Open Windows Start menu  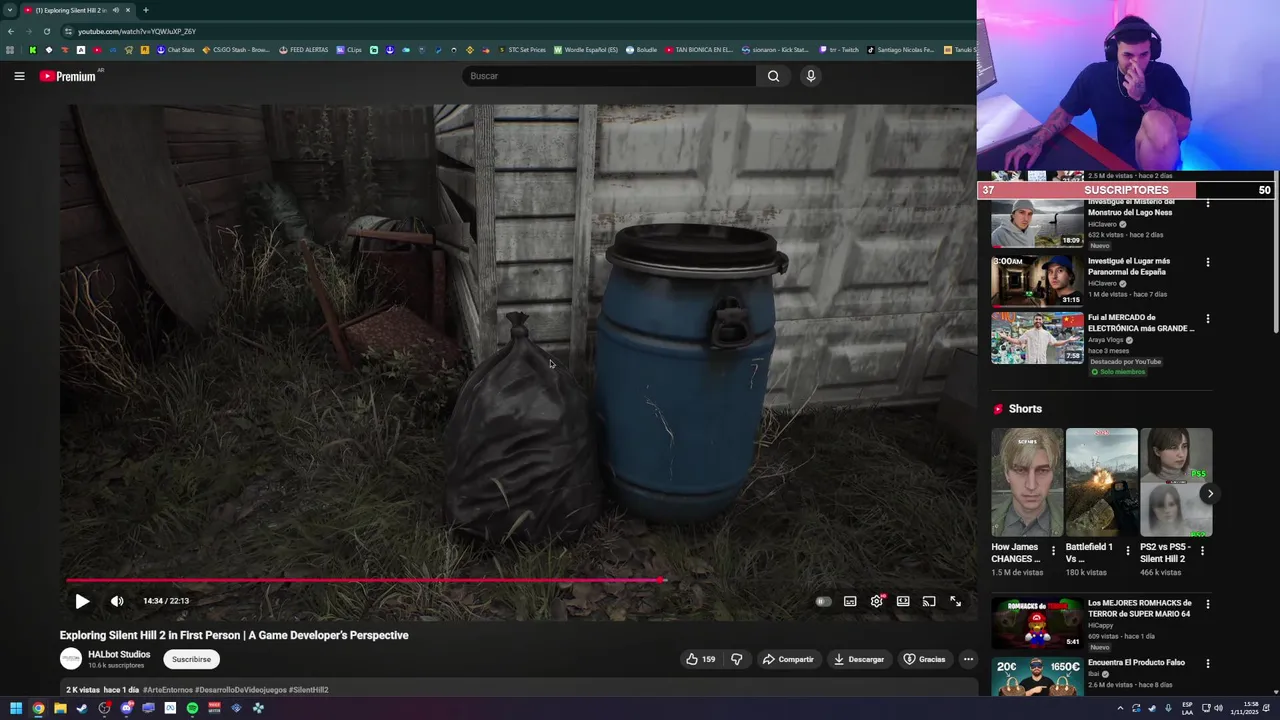pos(16,708)
